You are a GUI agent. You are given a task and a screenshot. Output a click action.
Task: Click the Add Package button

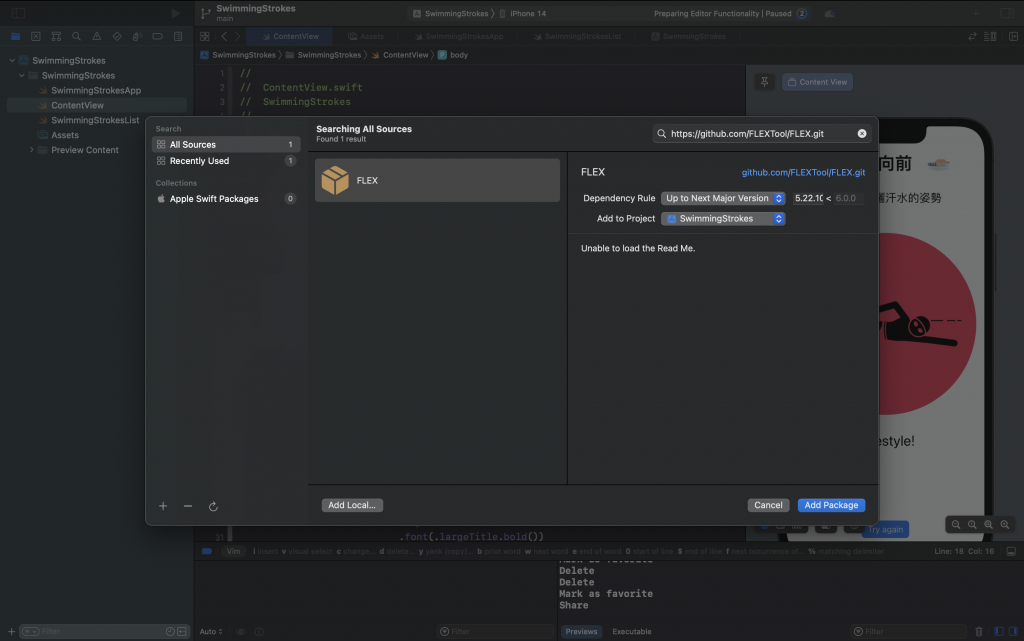pos(831,505)
